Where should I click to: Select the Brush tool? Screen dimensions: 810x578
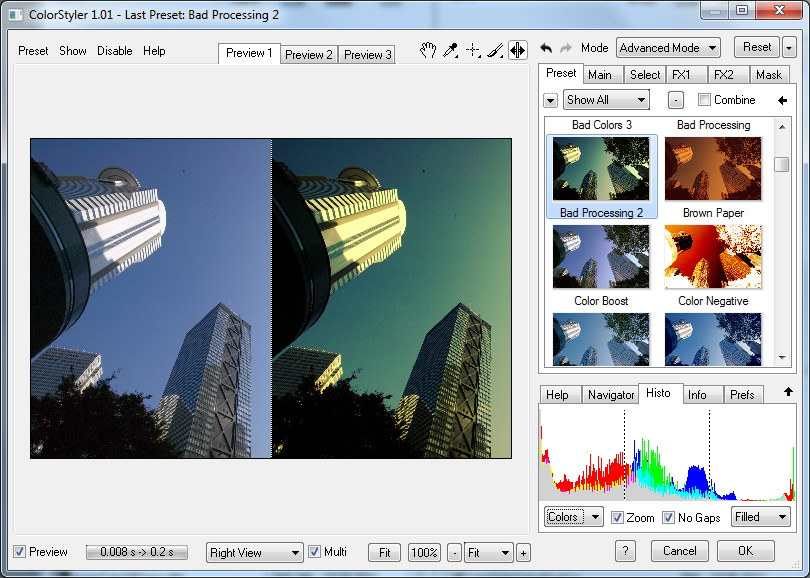pos(495,51)
